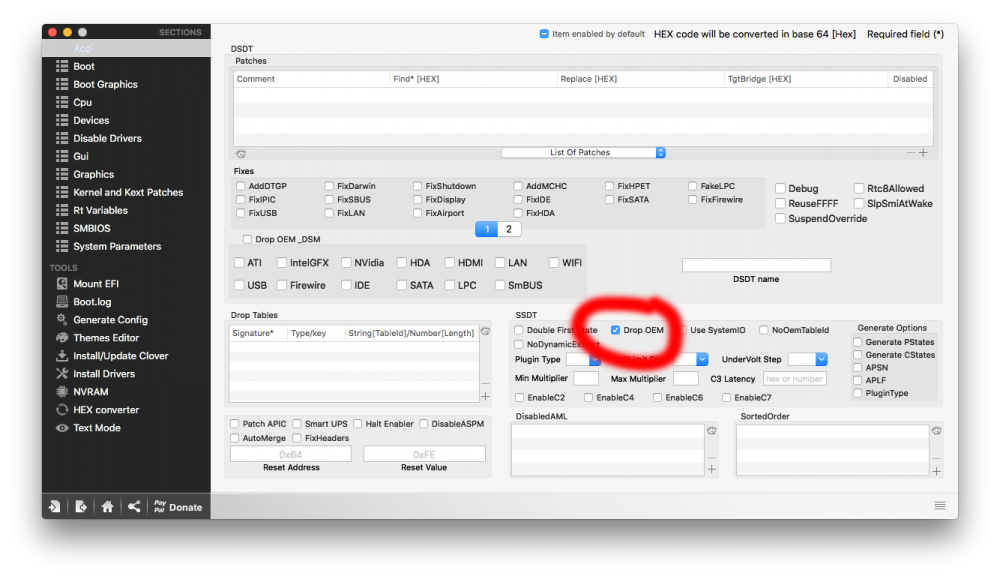The height and width of the screenshot is (579, 1000).
Task: Click the home icon in bottom bar
Action: tap(107, 506)
